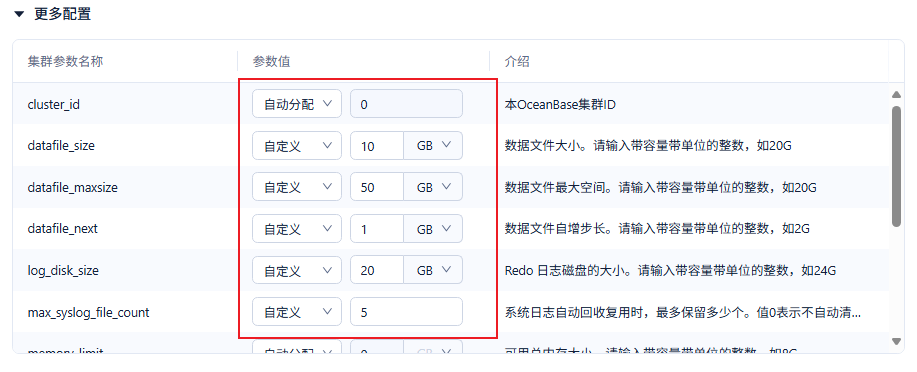Viewport: 917px width, 372px height.
Task: Change the log_disk_size GB unit selector
Action: (x=433, y=270)
